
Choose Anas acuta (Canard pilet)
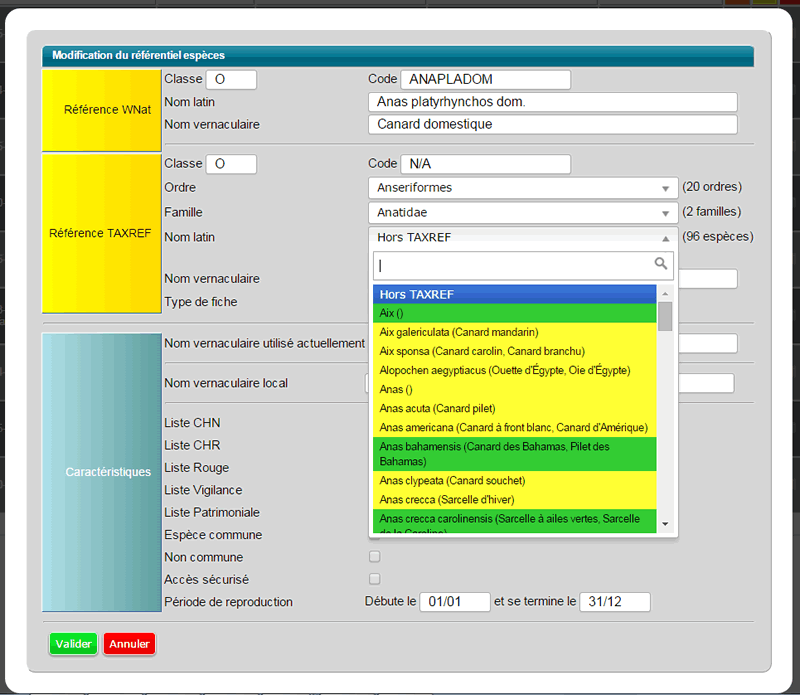tap(514, 409)
